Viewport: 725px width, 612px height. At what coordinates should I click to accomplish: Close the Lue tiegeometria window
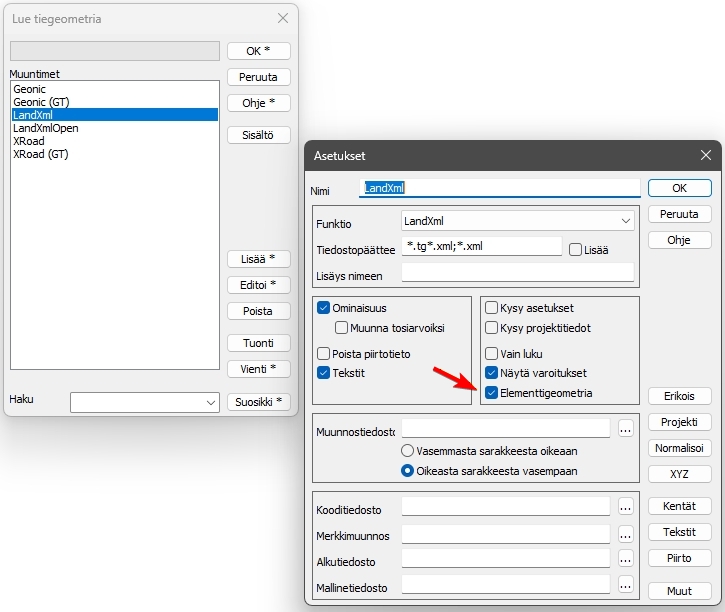[283, 19]
